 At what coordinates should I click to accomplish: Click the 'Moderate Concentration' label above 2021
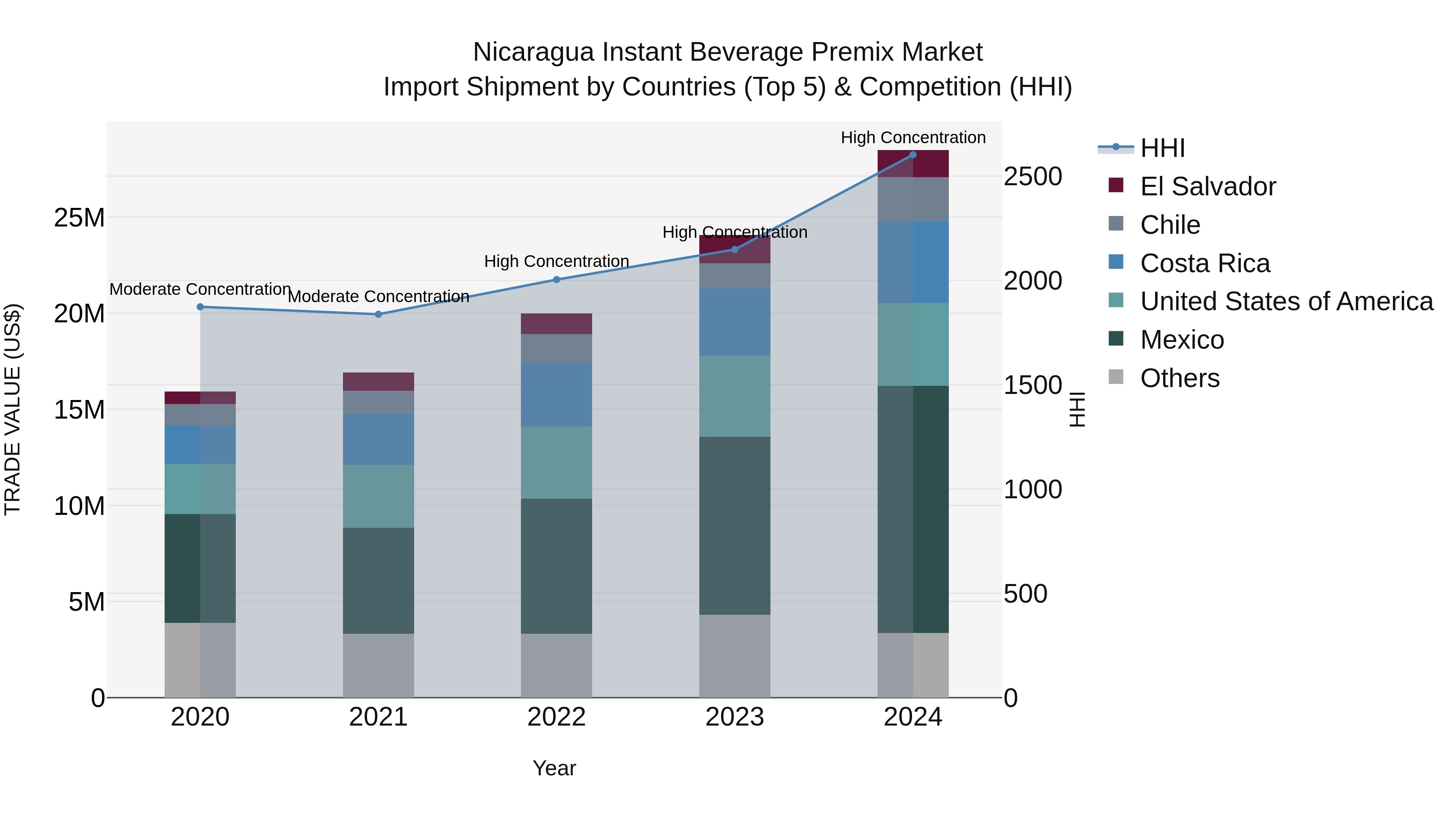(x=379, y=297)
